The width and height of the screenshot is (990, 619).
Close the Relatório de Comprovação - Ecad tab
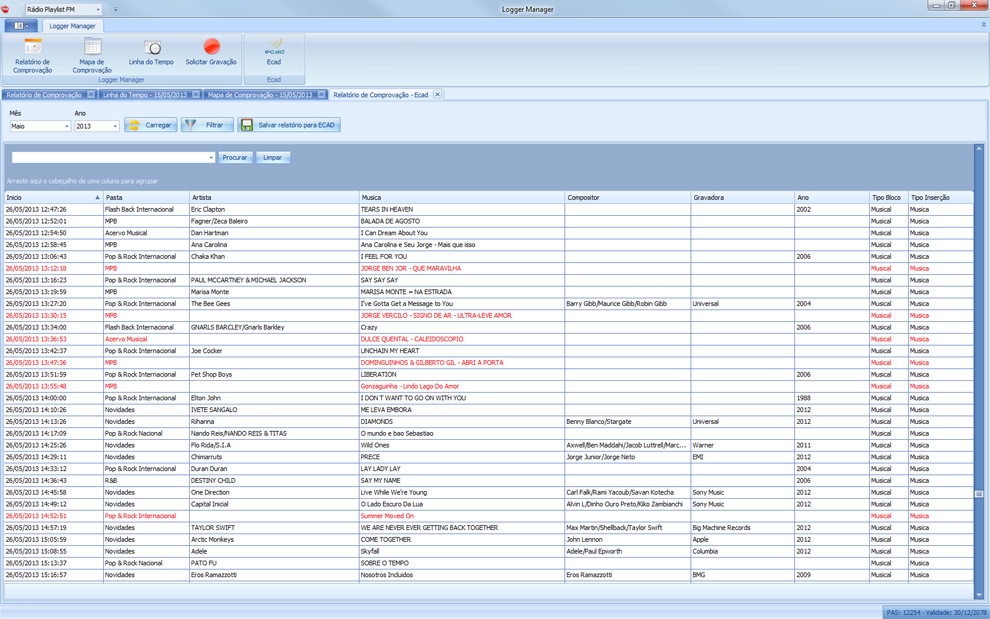point(437,94)
